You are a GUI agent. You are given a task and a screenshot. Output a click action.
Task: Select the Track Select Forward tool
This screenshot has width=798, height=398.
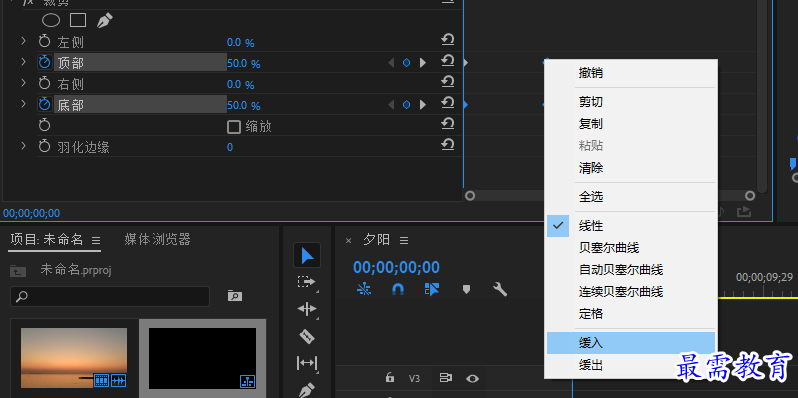[x=306, y=282]
